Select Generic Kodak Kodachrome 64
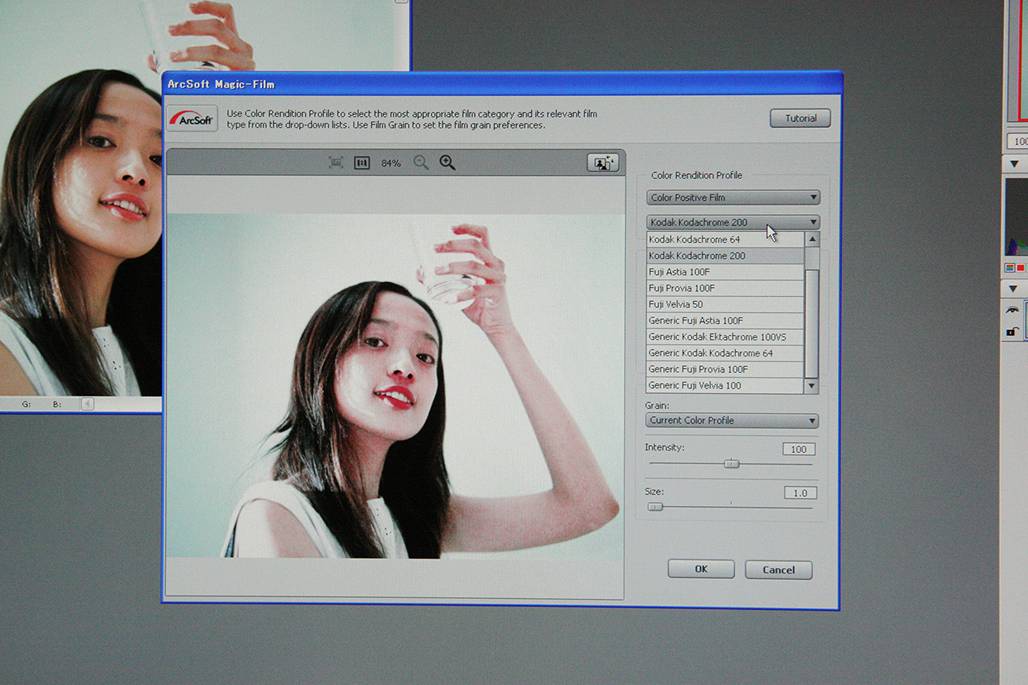The width and height of the screenshot is (1028, 685). pos(725,353)
